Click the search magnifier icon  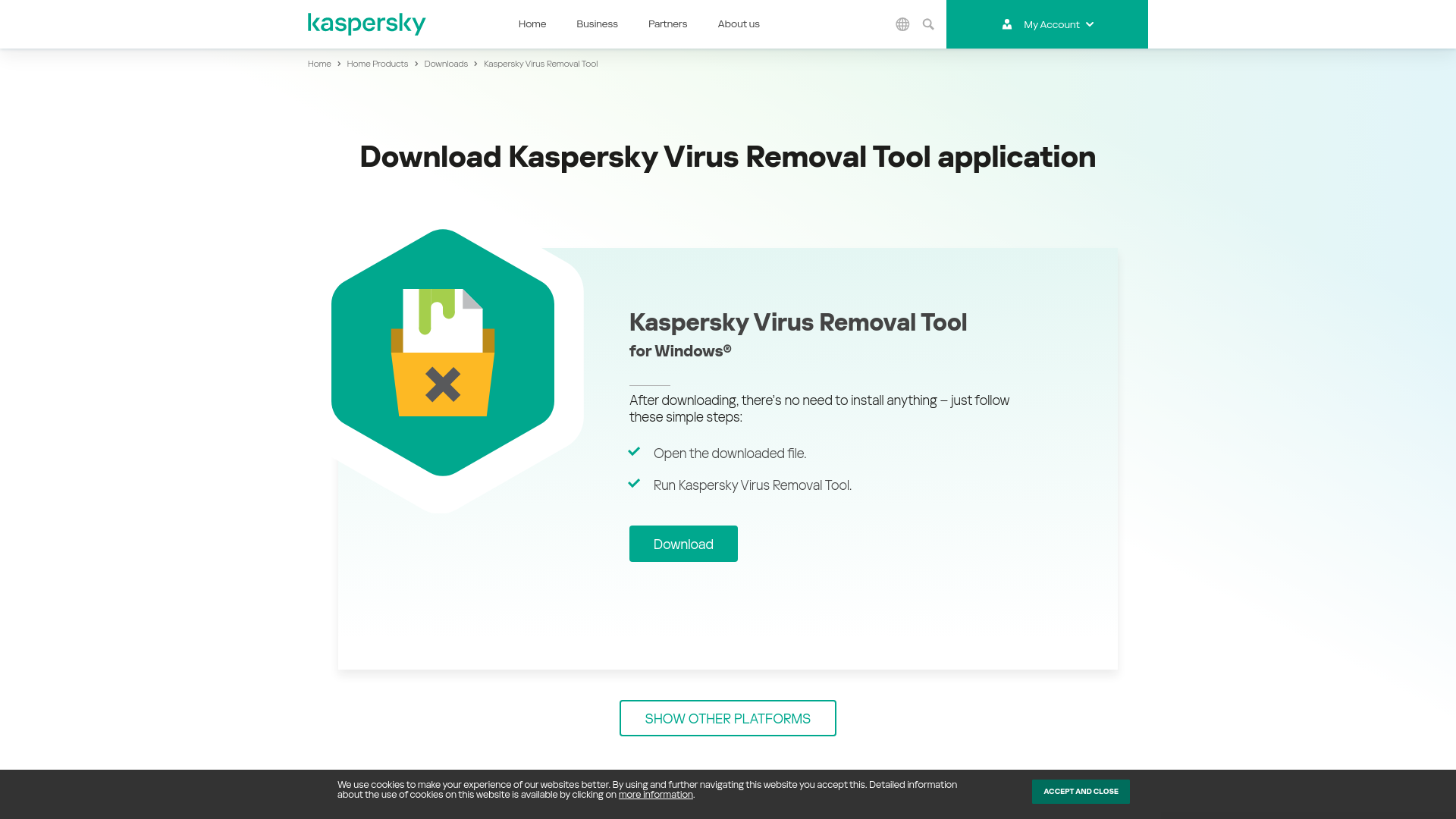pos(928,24)
